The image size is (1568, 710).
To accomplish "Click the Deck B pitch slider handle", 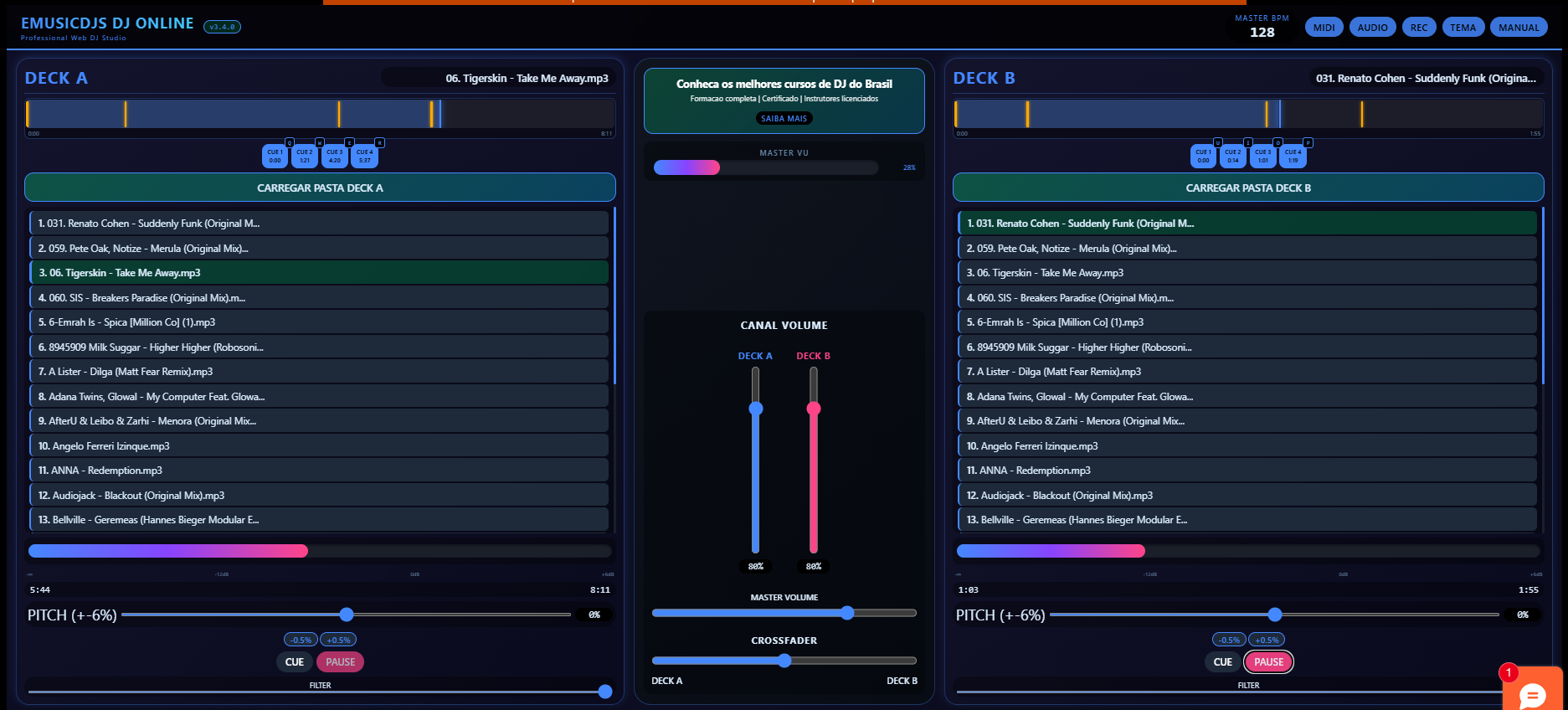I will (x=1275, y=615).
